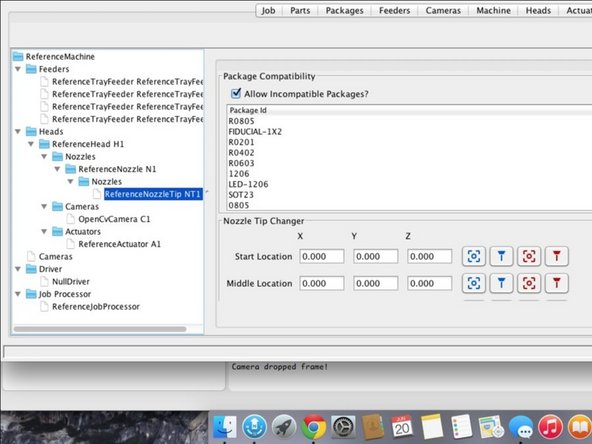Open Contacts book icon in Dock
Viewport: 592px width, 444px height.
pos(373,427)
